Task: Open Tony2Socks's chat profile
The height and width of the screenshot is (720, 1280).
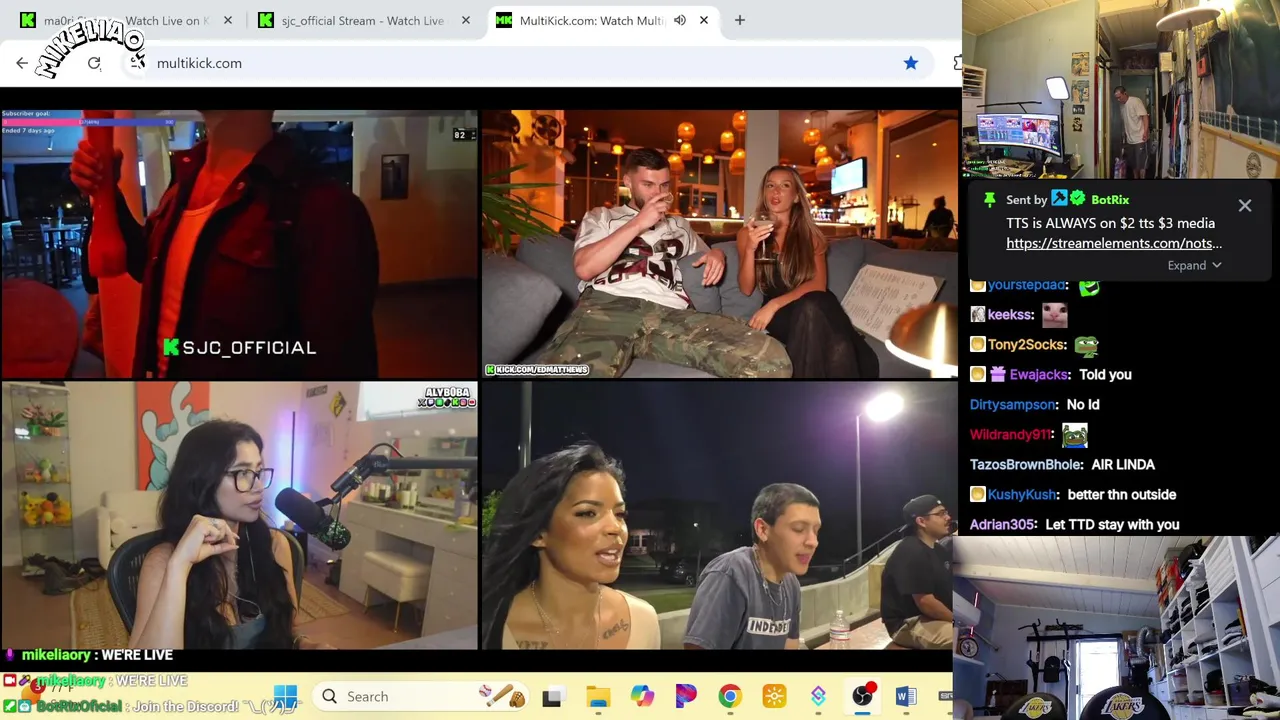Action: click(x=1027, y=344)
